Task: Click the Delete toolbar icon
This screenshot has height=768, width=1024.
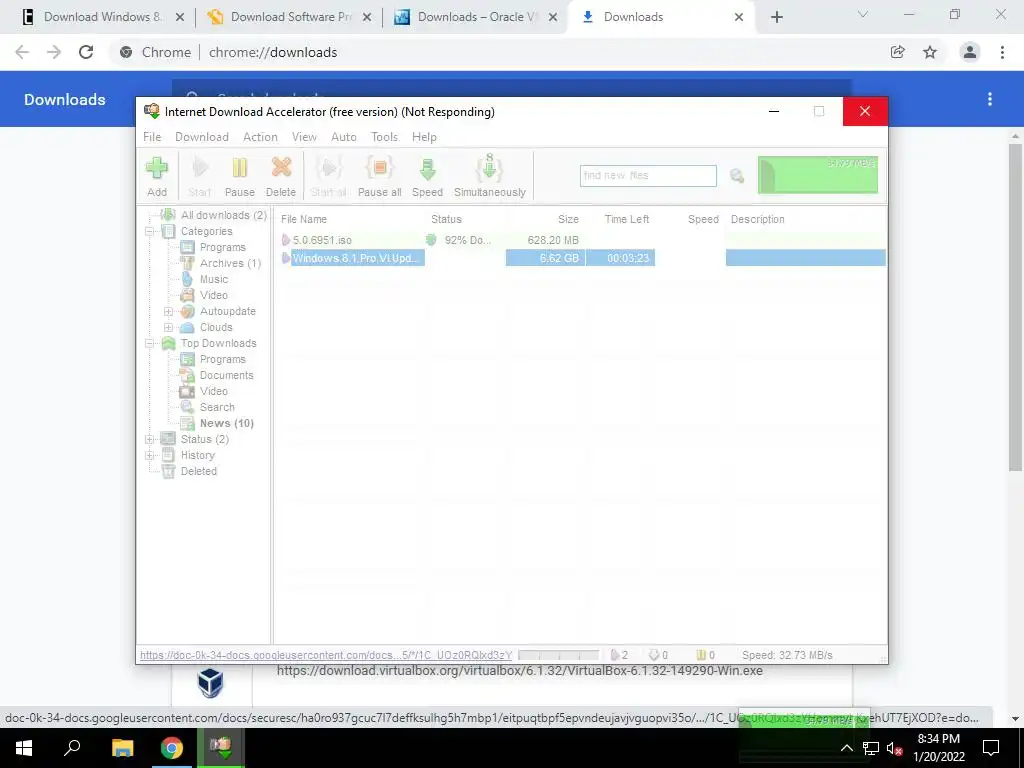Action: 281,176
